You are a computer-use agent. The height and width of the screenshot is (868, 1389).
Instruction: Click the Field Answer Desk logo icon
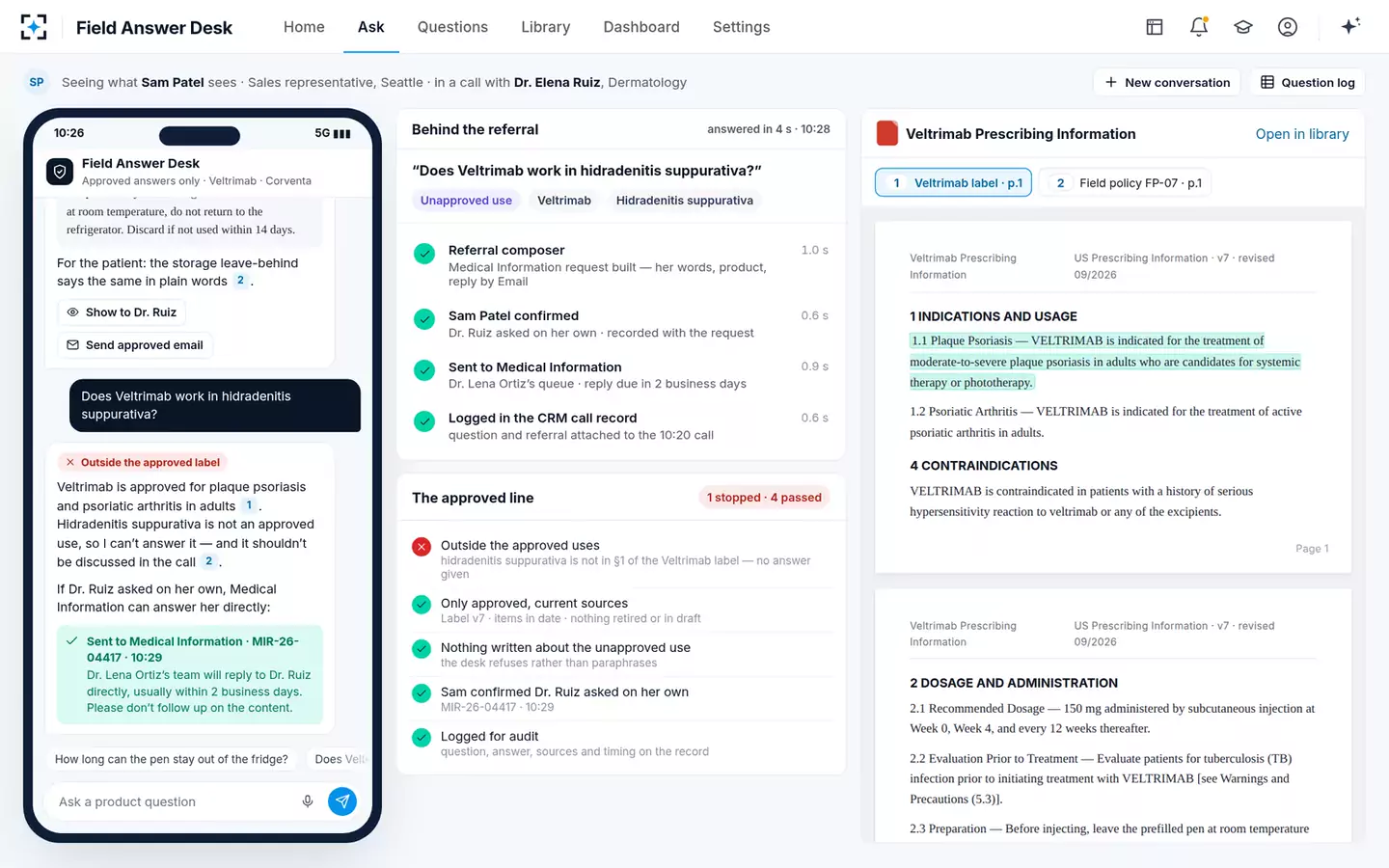[34, 27]
